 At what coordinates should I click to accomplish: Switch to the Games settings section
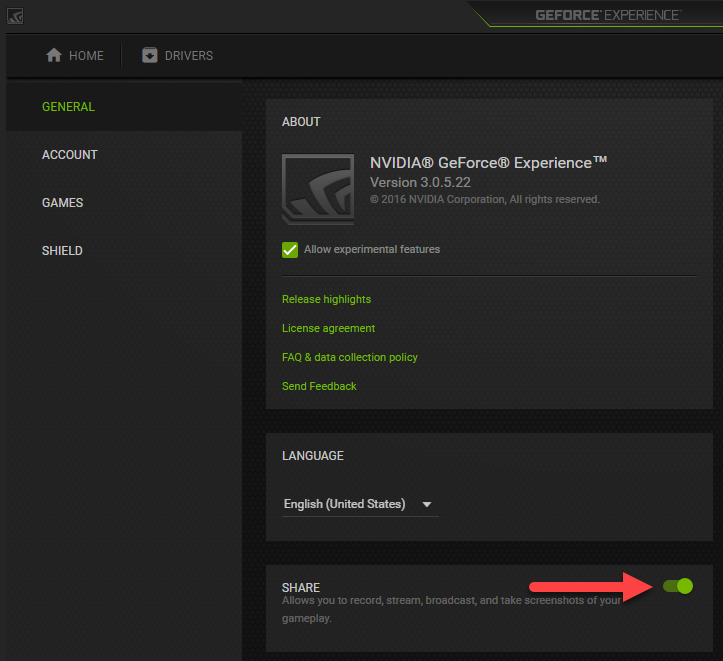[62, 203]
